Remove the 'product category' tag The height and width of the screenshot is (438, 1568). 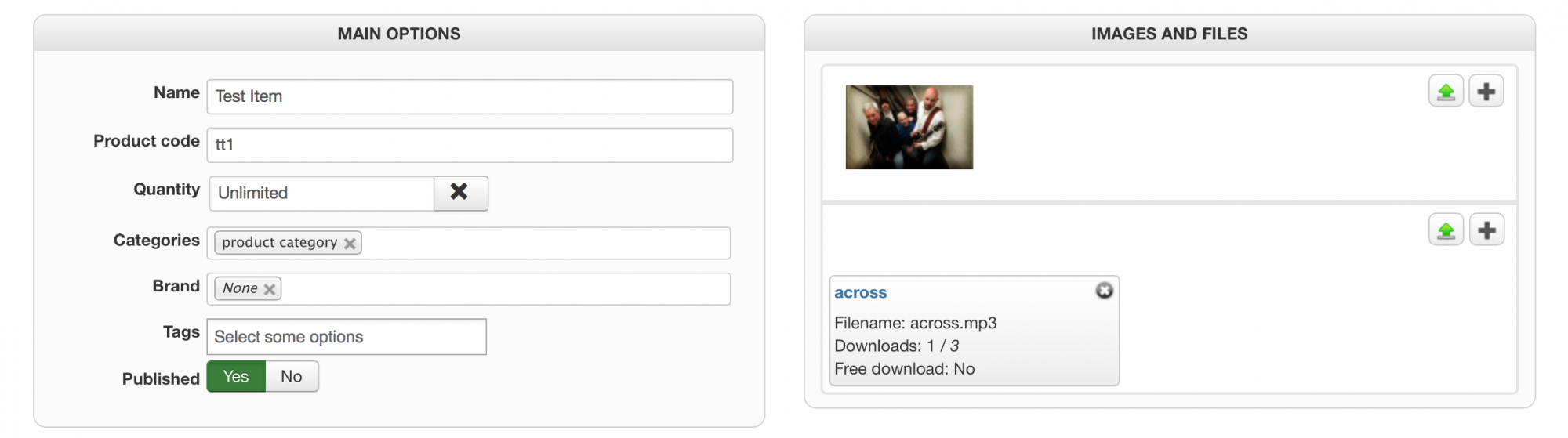[x=350, y=244]
